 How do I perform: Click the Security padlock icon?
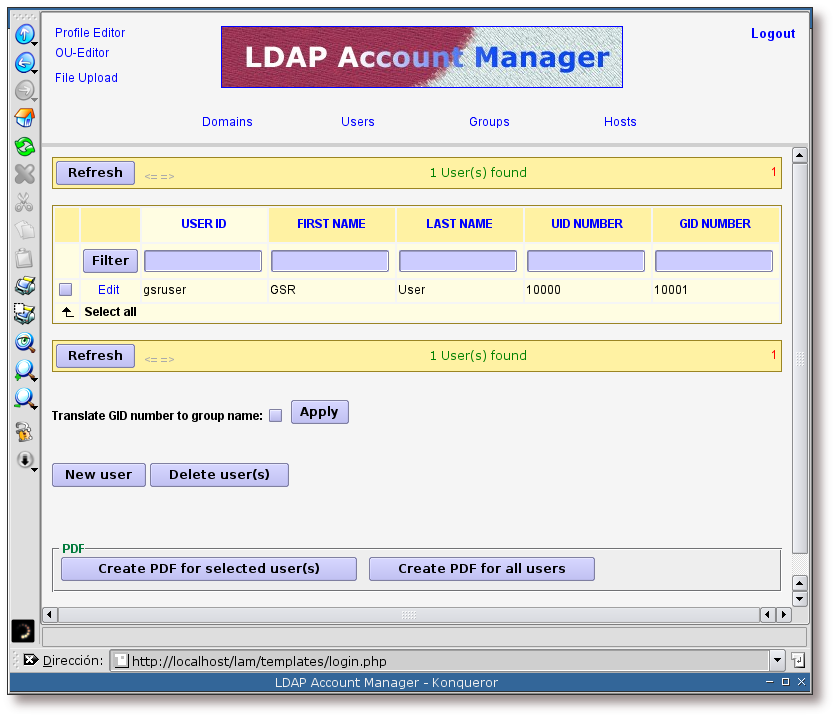click(x=24, y=432)
